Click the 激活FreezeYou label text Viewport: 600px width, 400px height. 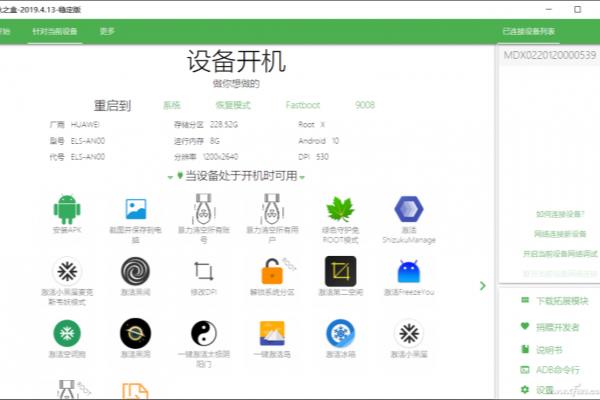click(x=409, y=292)
